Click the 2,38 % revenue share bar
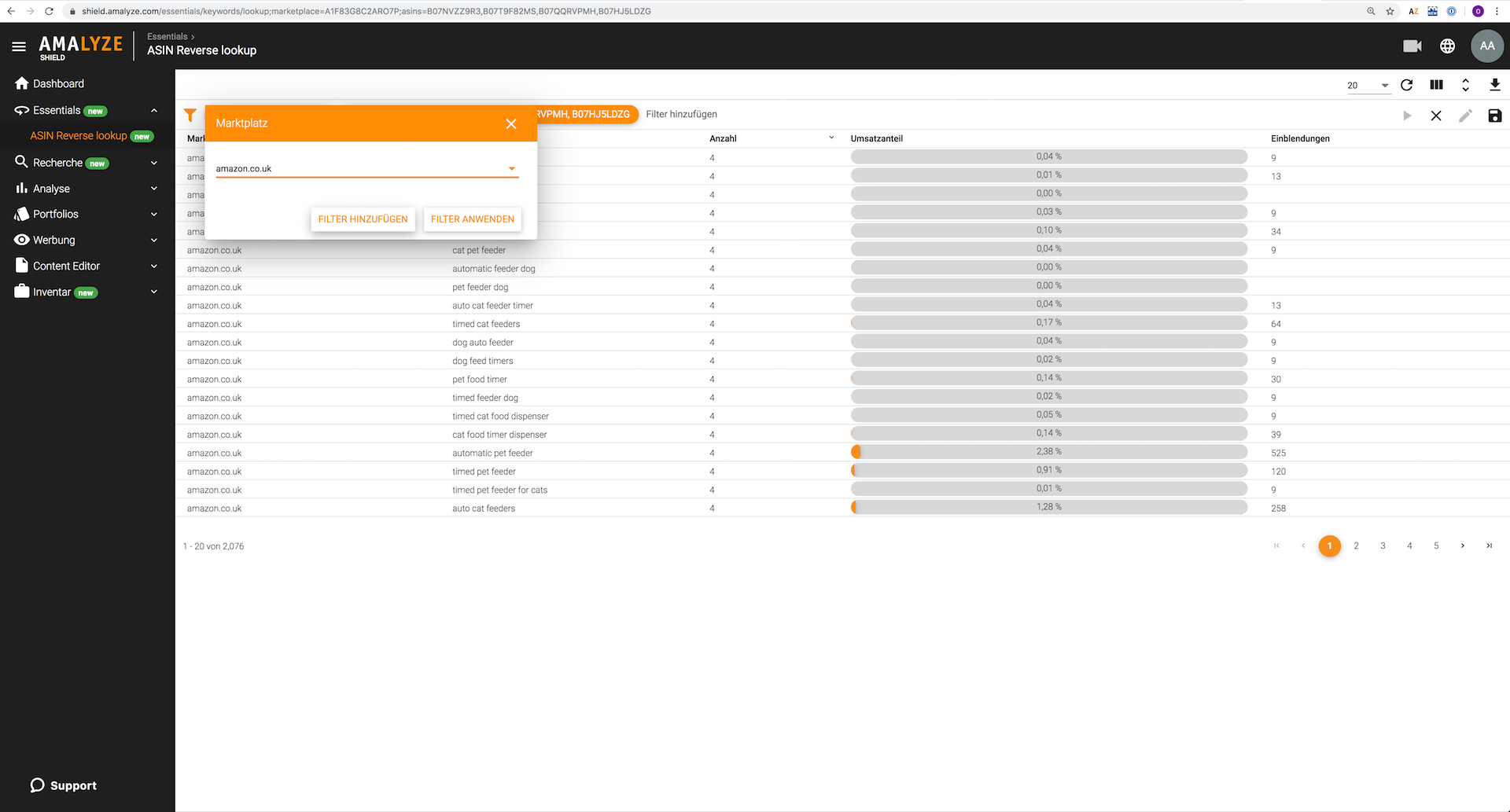1510x812 pixels. click(x=1049, y=452)
